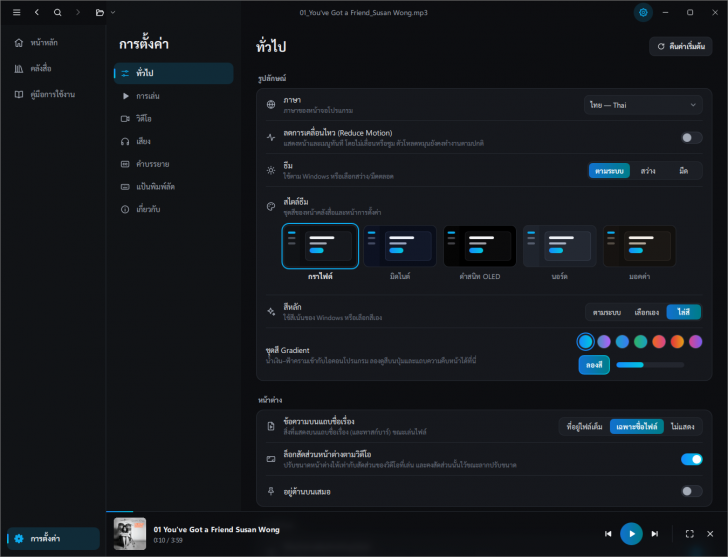Click the fullscreen icon in the player bar
This screenshot has width=728, height=557.
689,534
